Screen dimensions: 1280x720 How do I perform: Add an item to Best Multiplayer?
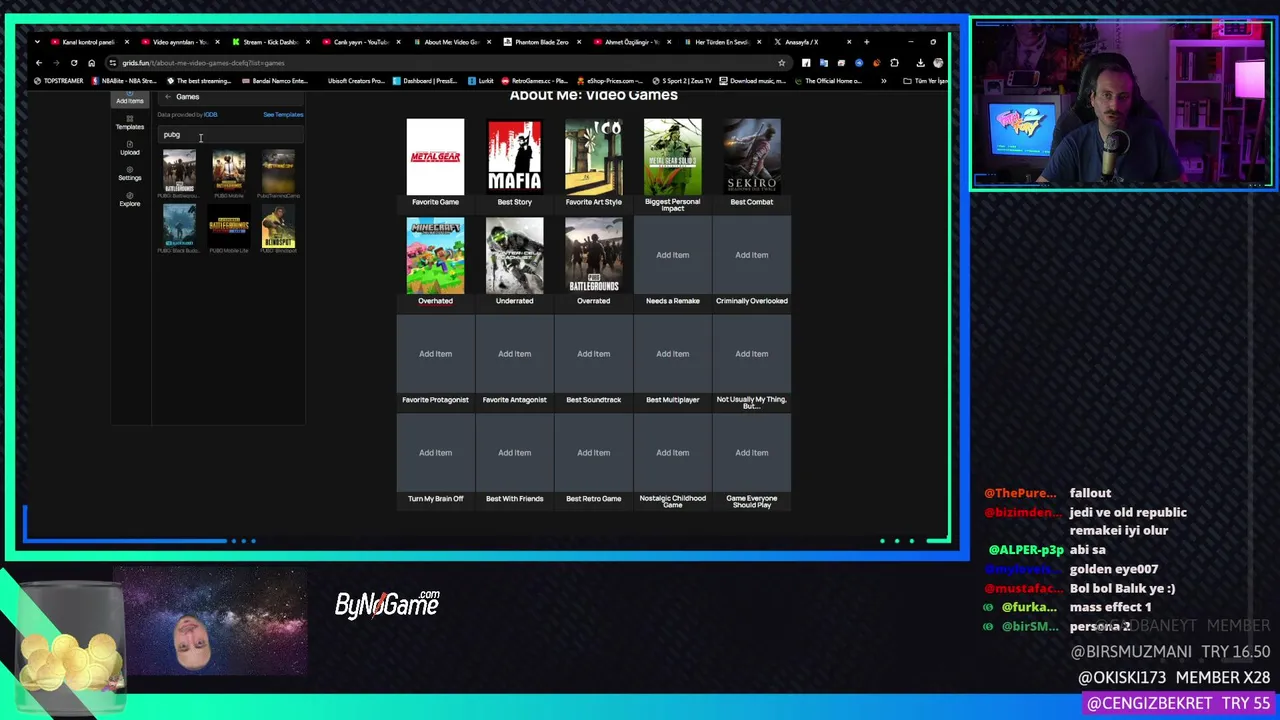point(673,354)
